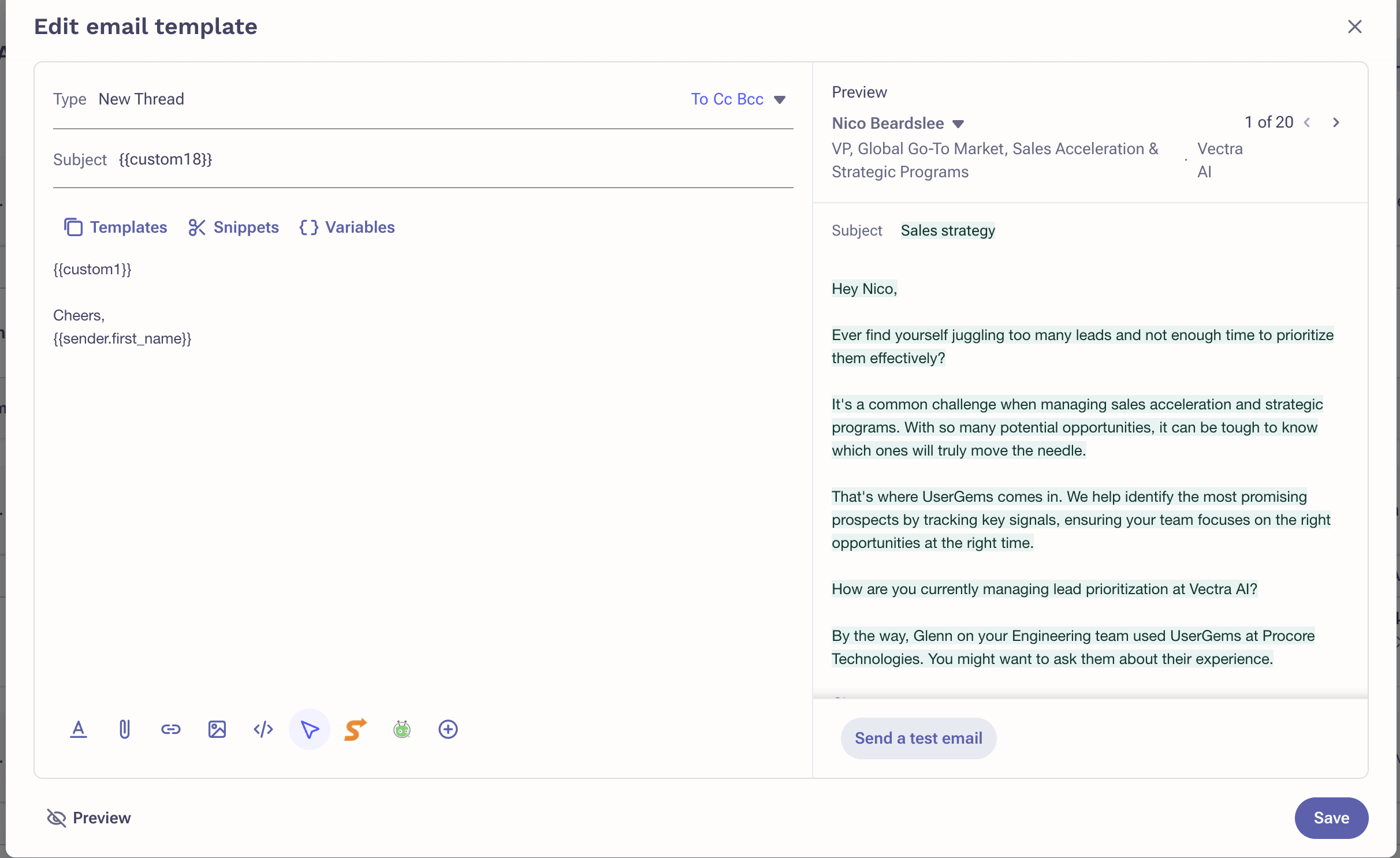The width and height of the screenshot is (1400, 858).
Task: Open Templates menu
Action: [116, 227]
